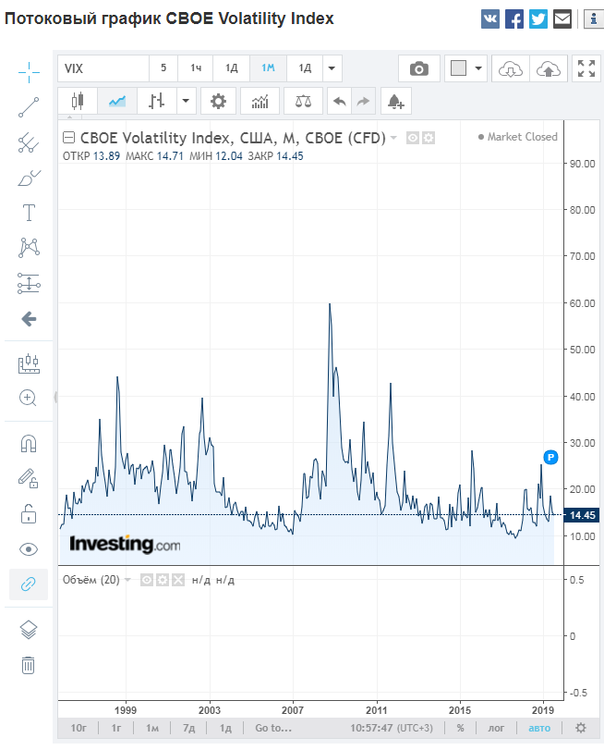Open the interval dropdown arrow
This screenshot has height=750, width=604.
(x=332, y=68)
